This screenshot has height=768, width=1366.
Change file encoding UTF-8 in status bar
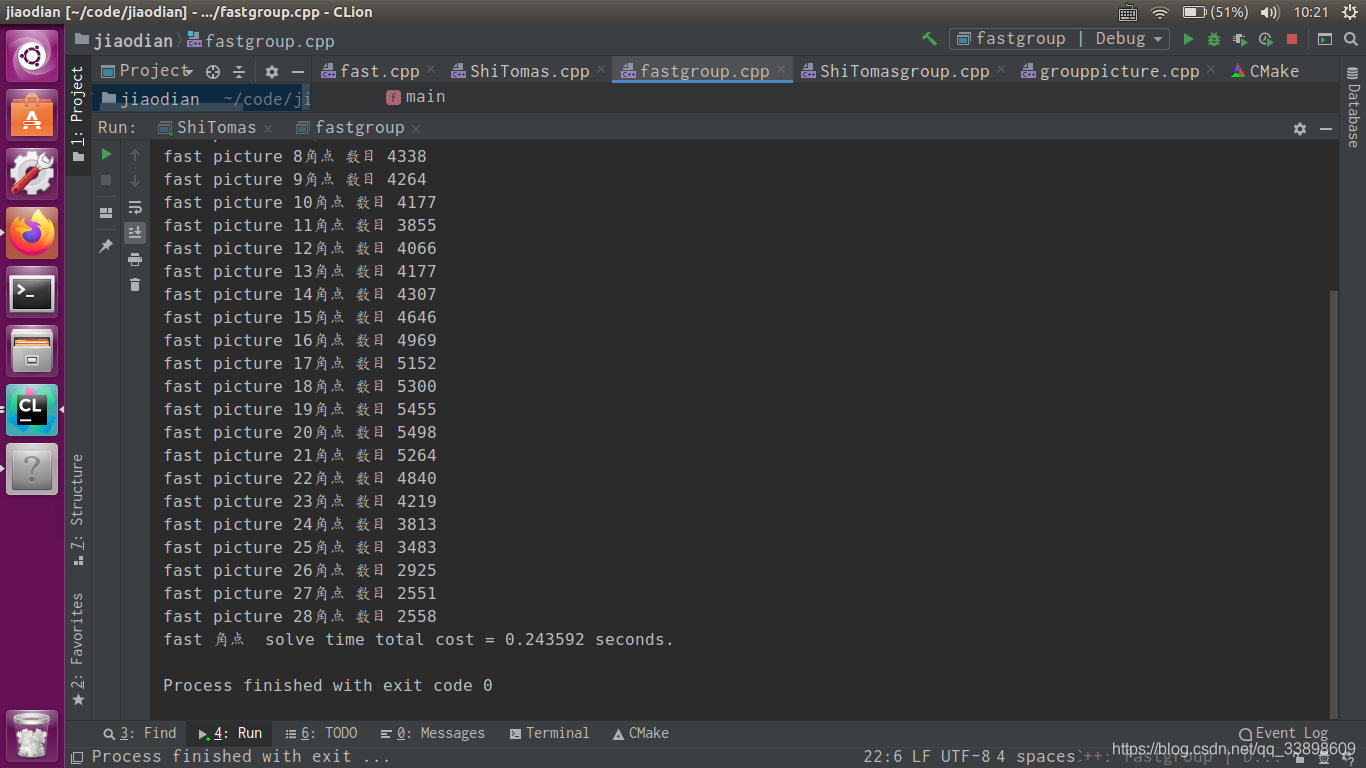pyautogui.click(x=965, y=757)
